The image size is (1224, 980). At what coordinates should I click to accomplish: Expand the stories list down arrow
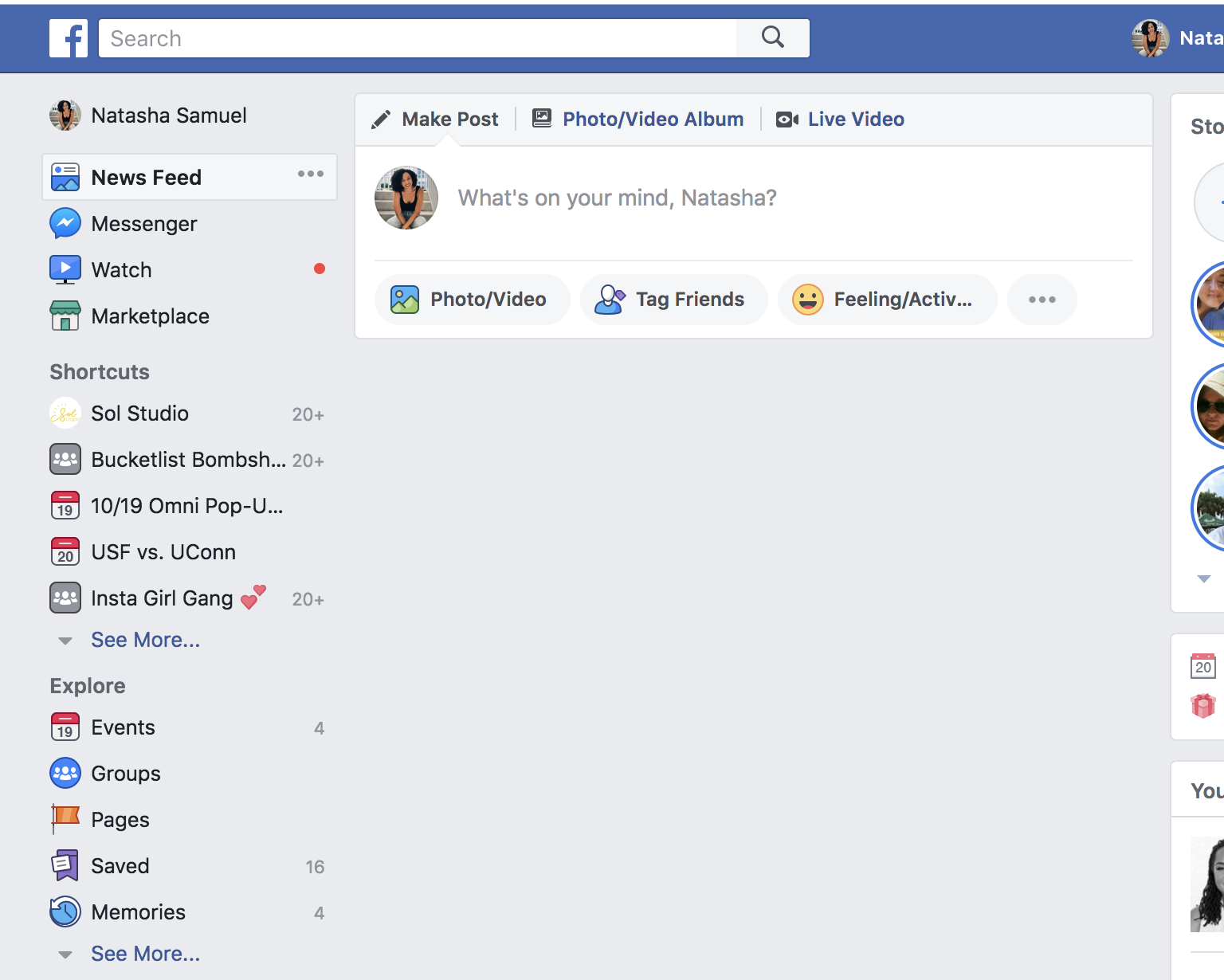point(1204,578)
